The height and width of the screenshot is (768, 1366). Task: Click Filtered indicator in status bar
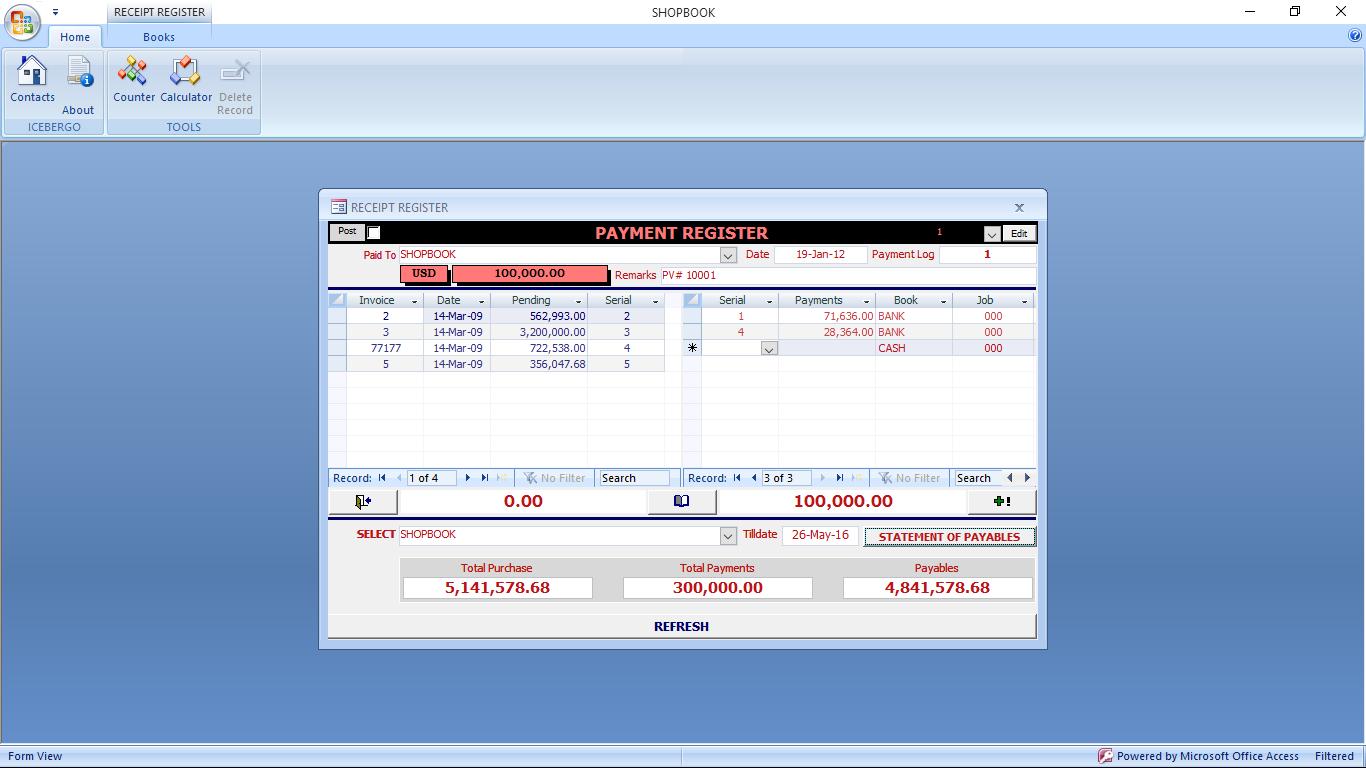pyautogui.click(x=1334, y=756)
